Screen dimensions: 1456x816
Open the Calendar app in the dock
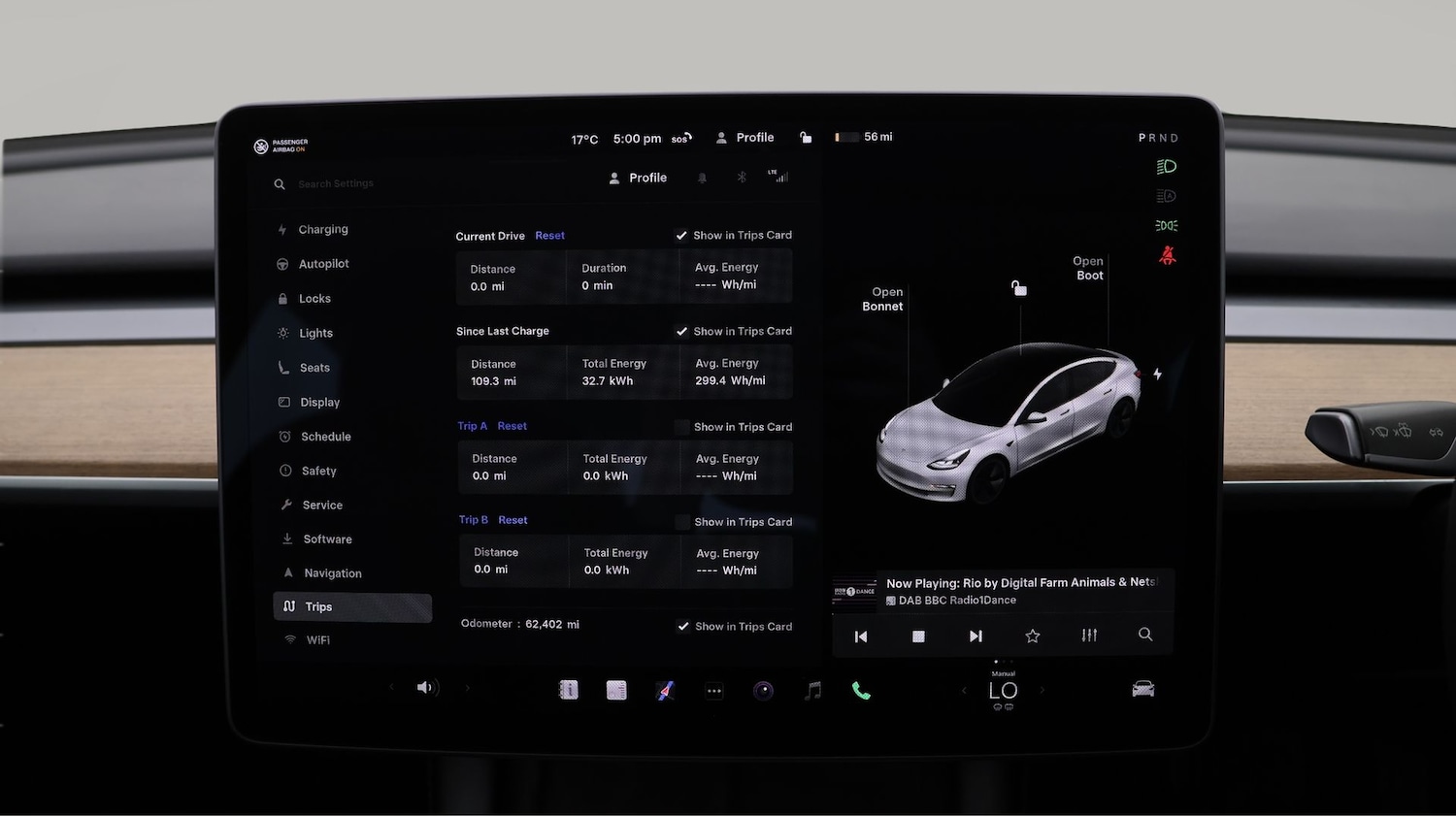pyautogui.click(x=616, y=690)
